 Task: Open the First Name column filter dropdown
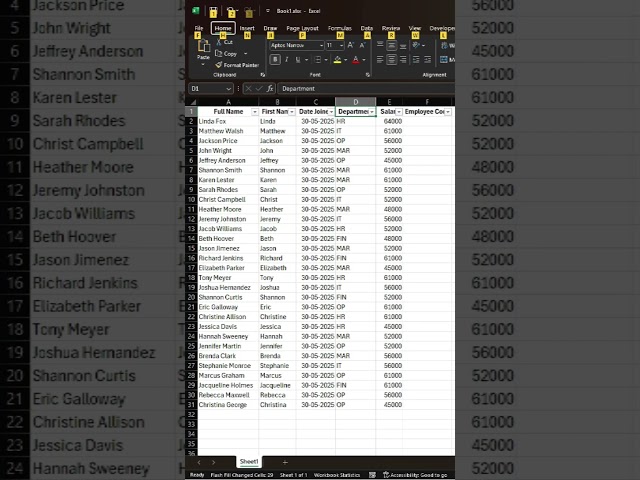292,112
